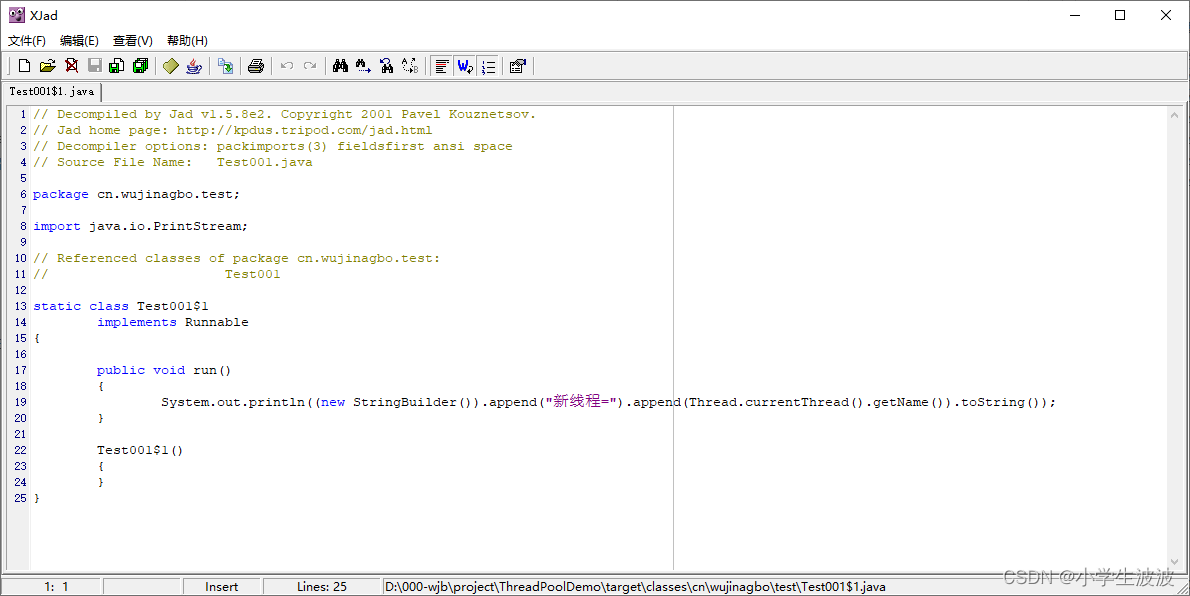Click Find Previous binoculars icon
This screenshot has width=1190, height=596.
(387, 66)
